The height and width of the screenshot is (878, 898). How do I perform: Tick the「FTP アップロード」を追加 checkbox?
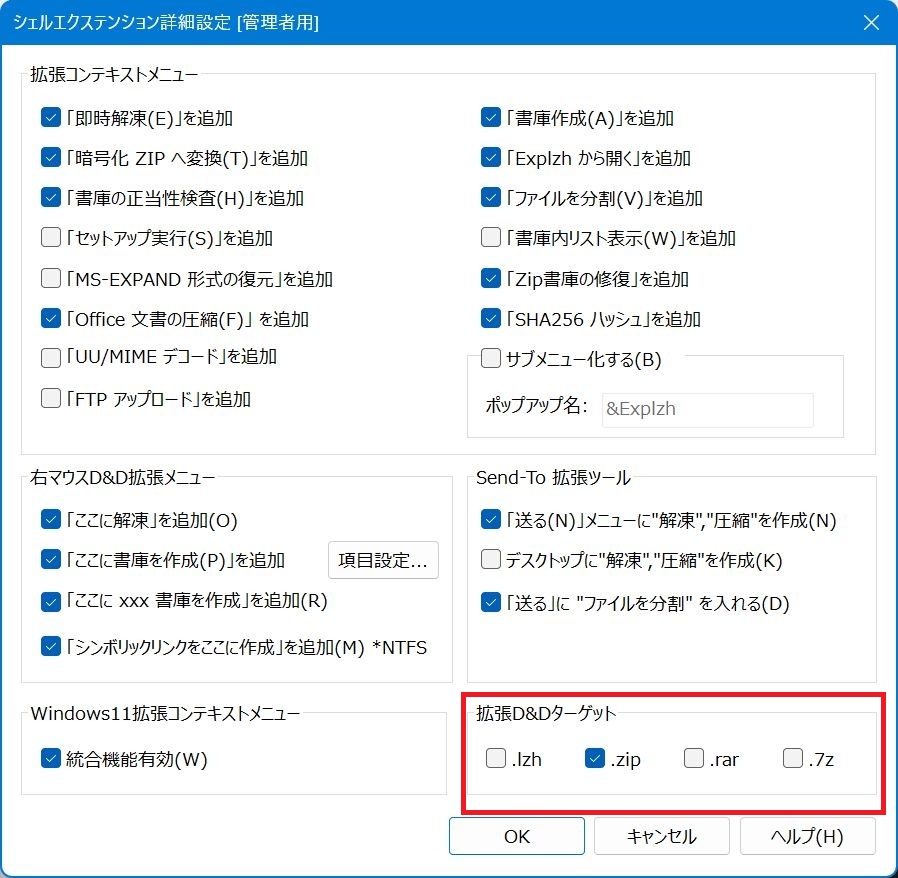tap(52, 399)
